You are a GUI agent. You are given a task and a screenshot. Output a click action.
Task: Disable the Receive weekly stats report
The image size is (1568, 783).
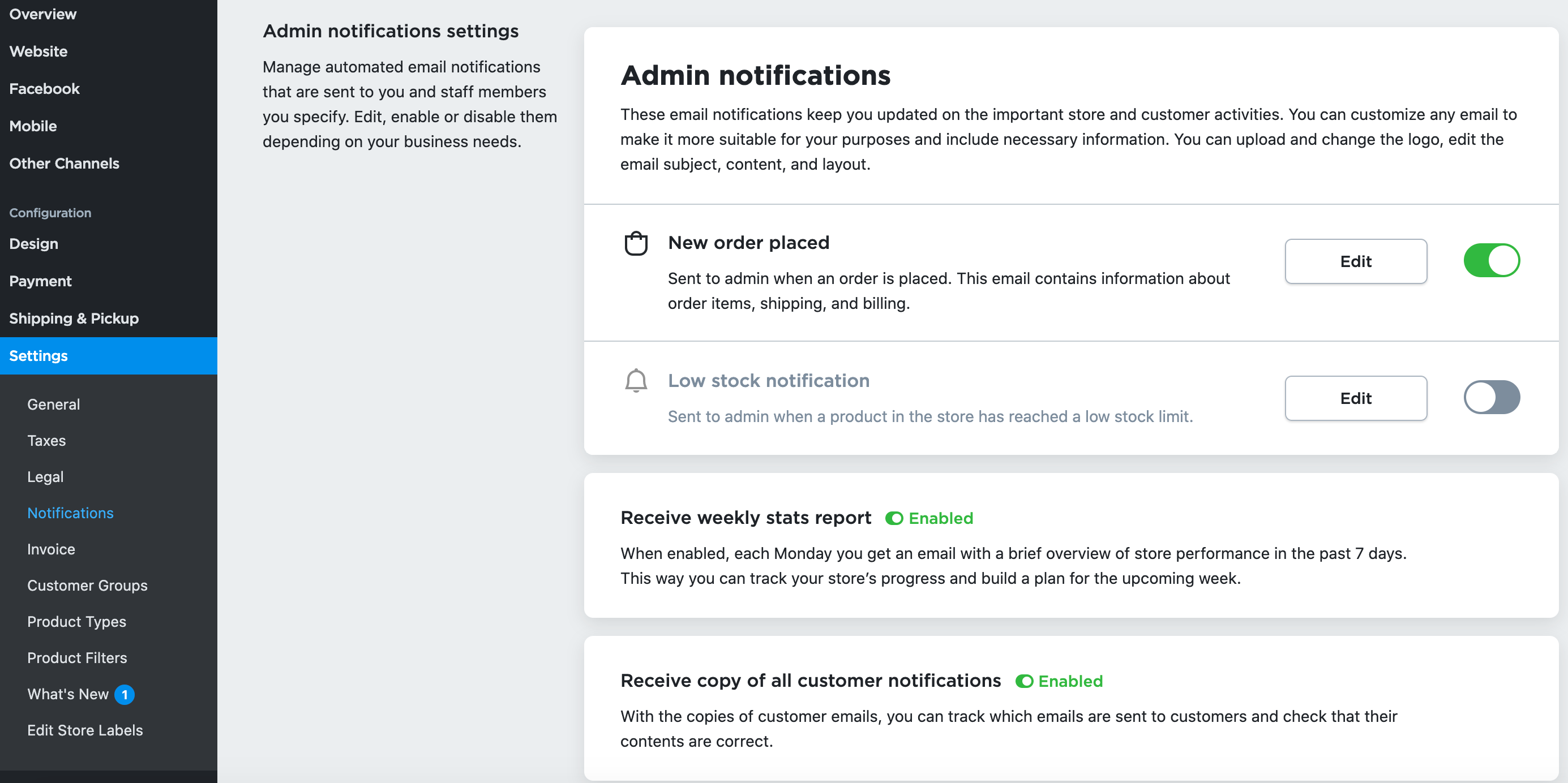(x=893, y=518)
